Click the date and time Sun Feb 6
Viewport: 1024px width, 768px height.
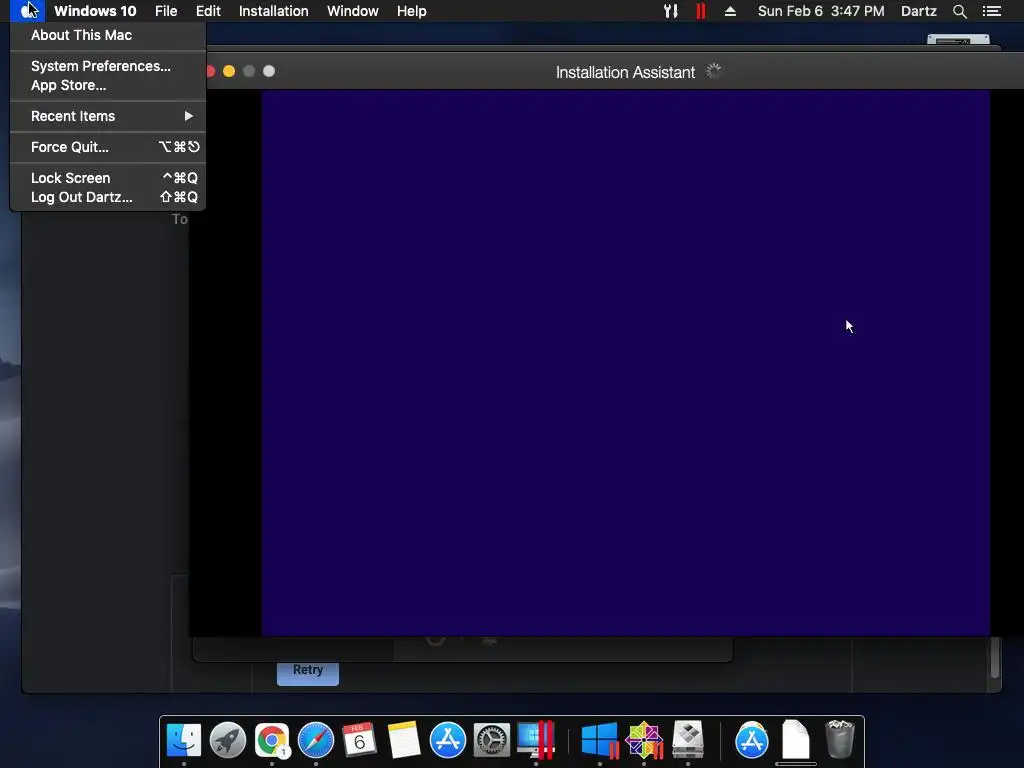[821, 11]
